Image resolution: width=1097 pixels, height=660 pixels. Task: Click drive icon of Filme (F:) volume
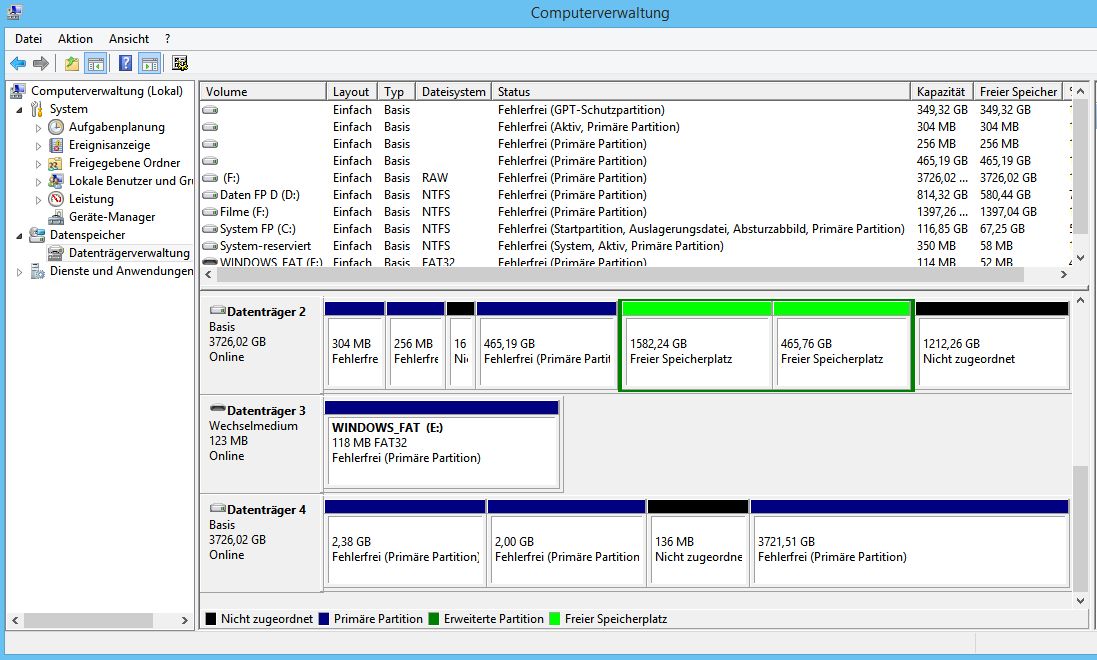pyautogui.click(x=210, y=212)
